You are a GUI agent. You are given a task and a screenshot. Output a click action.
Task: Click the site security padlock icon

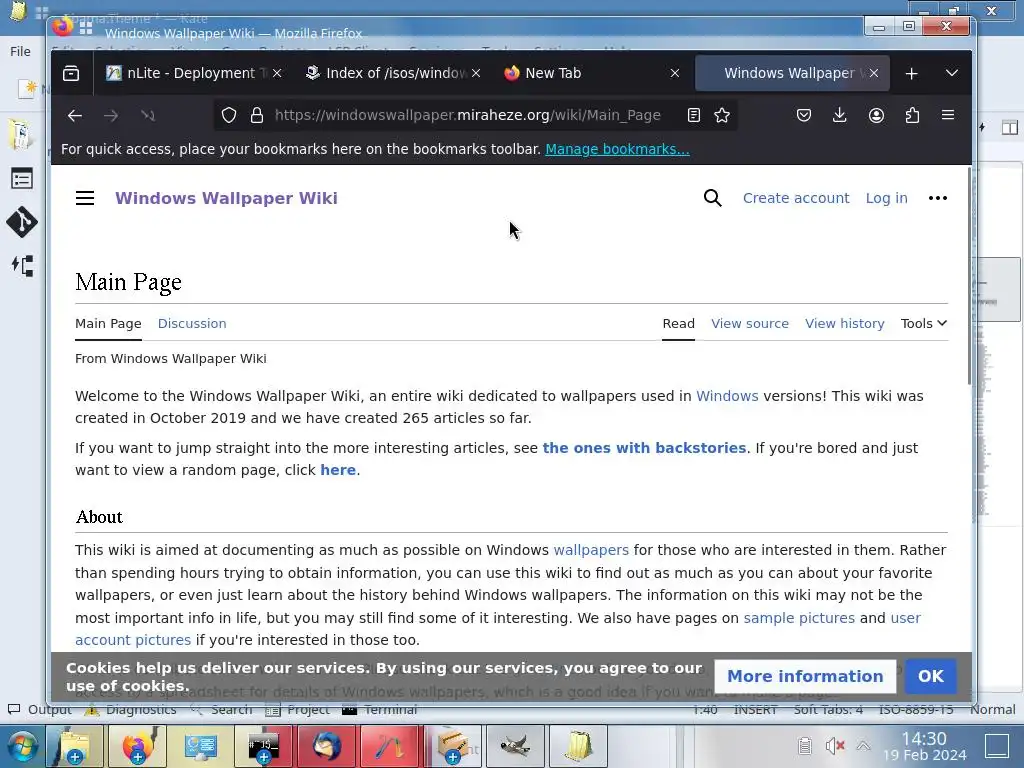[257, 116]
